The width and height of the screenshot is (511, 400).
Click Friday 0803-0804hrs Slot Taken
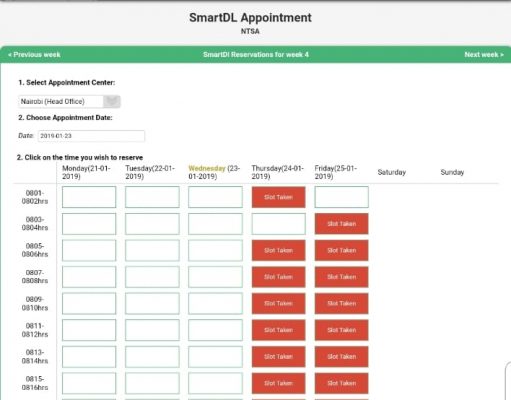point(342,224)
